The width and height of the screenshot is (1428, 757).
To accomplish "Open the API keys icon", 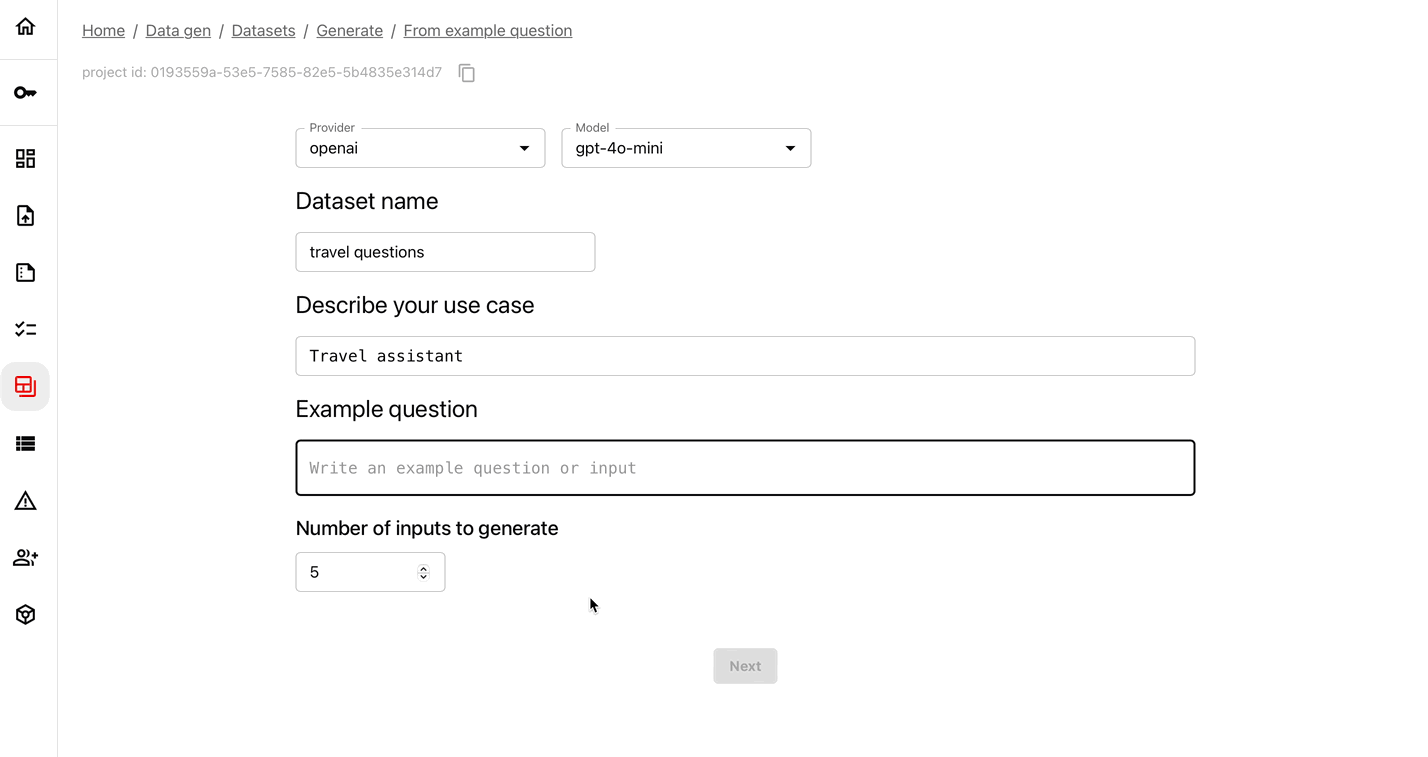I will point(26,93).
